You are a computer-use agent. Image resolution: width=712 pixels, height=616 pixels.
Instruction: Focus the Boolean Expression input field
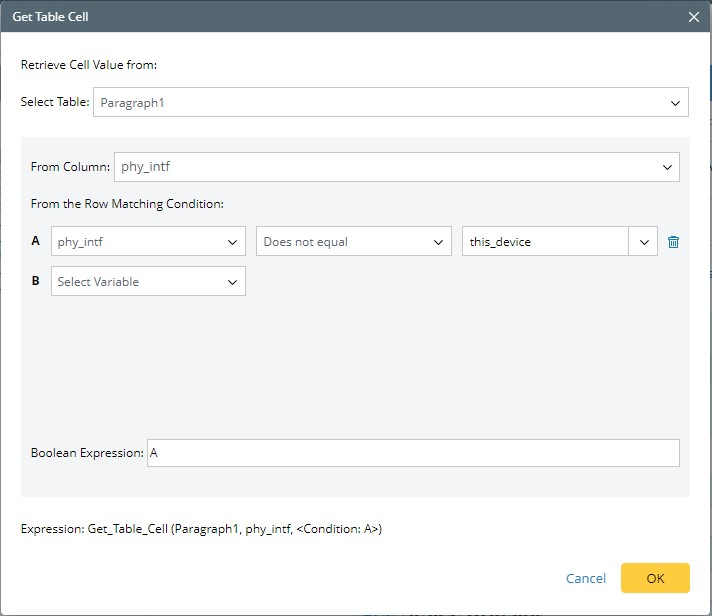click(x=412, y=453)
